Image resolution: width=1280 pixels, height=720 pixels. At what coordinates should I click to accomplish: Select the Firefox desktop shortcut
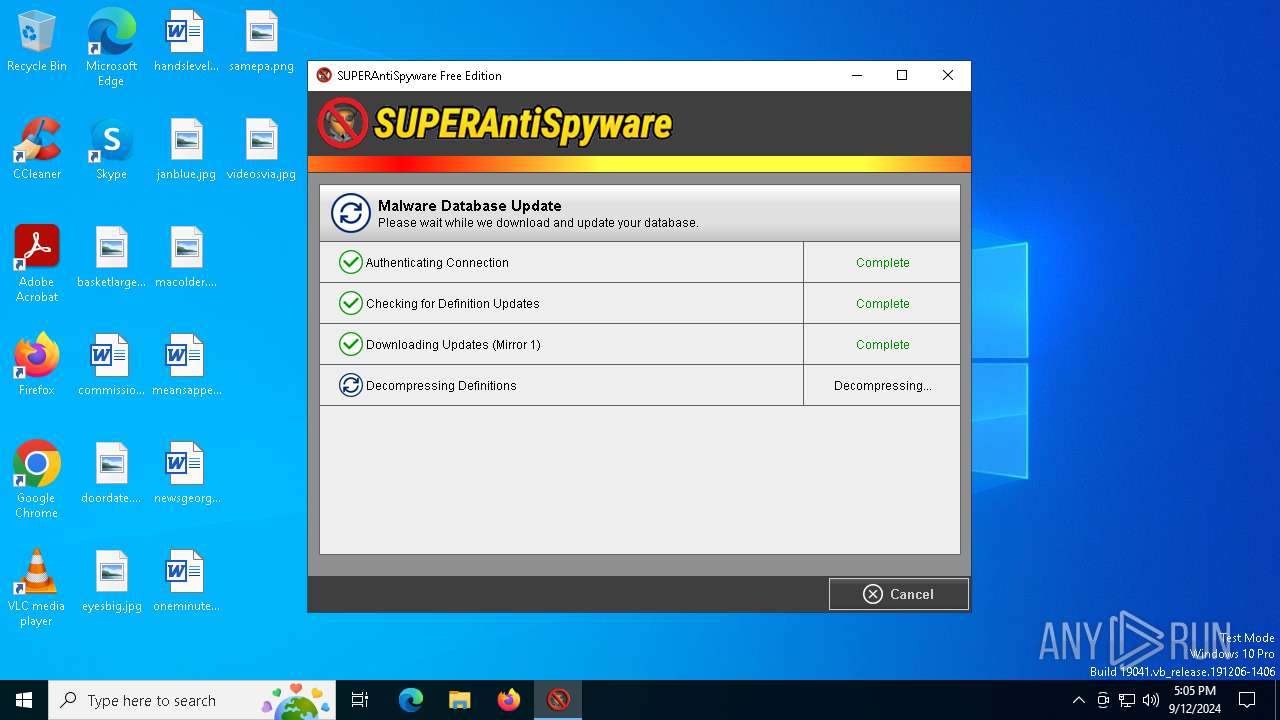37,365
